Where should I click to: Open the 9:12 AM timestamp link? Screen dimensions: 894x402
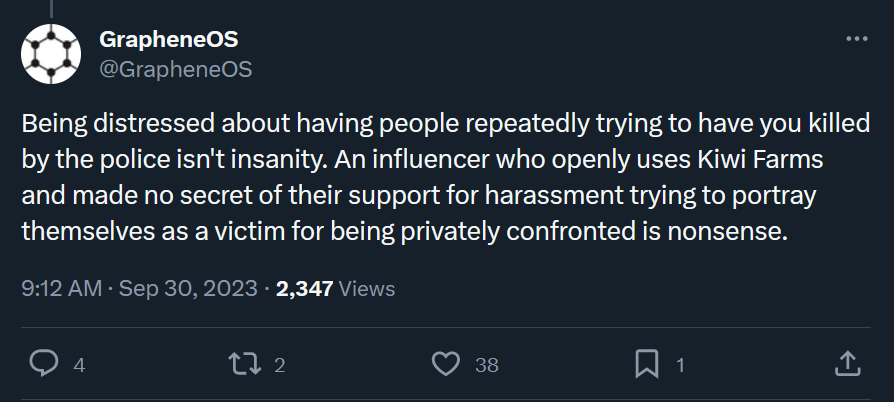62,289
